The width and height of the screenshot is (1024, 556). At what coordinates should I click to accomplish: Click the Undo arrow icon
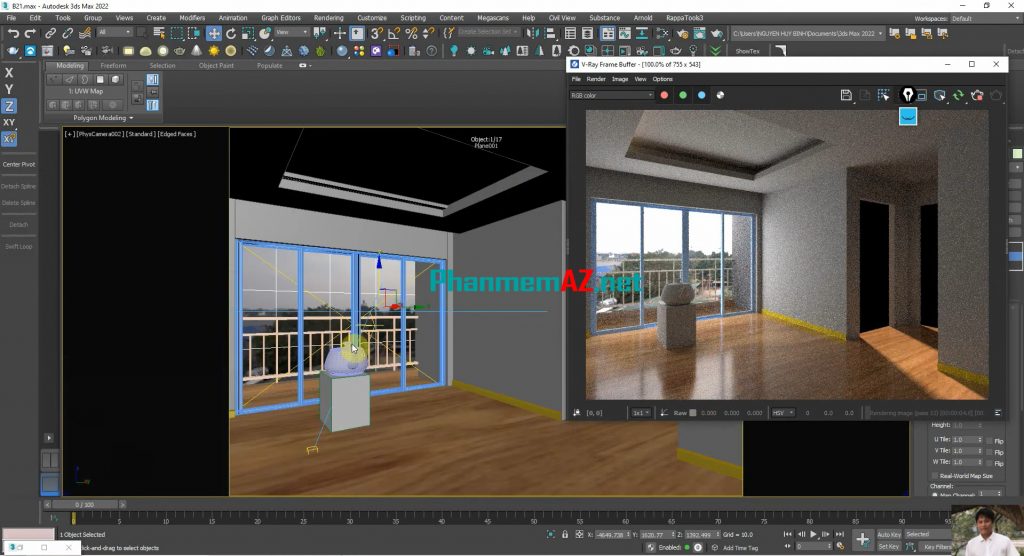click(x=13, y=33)
